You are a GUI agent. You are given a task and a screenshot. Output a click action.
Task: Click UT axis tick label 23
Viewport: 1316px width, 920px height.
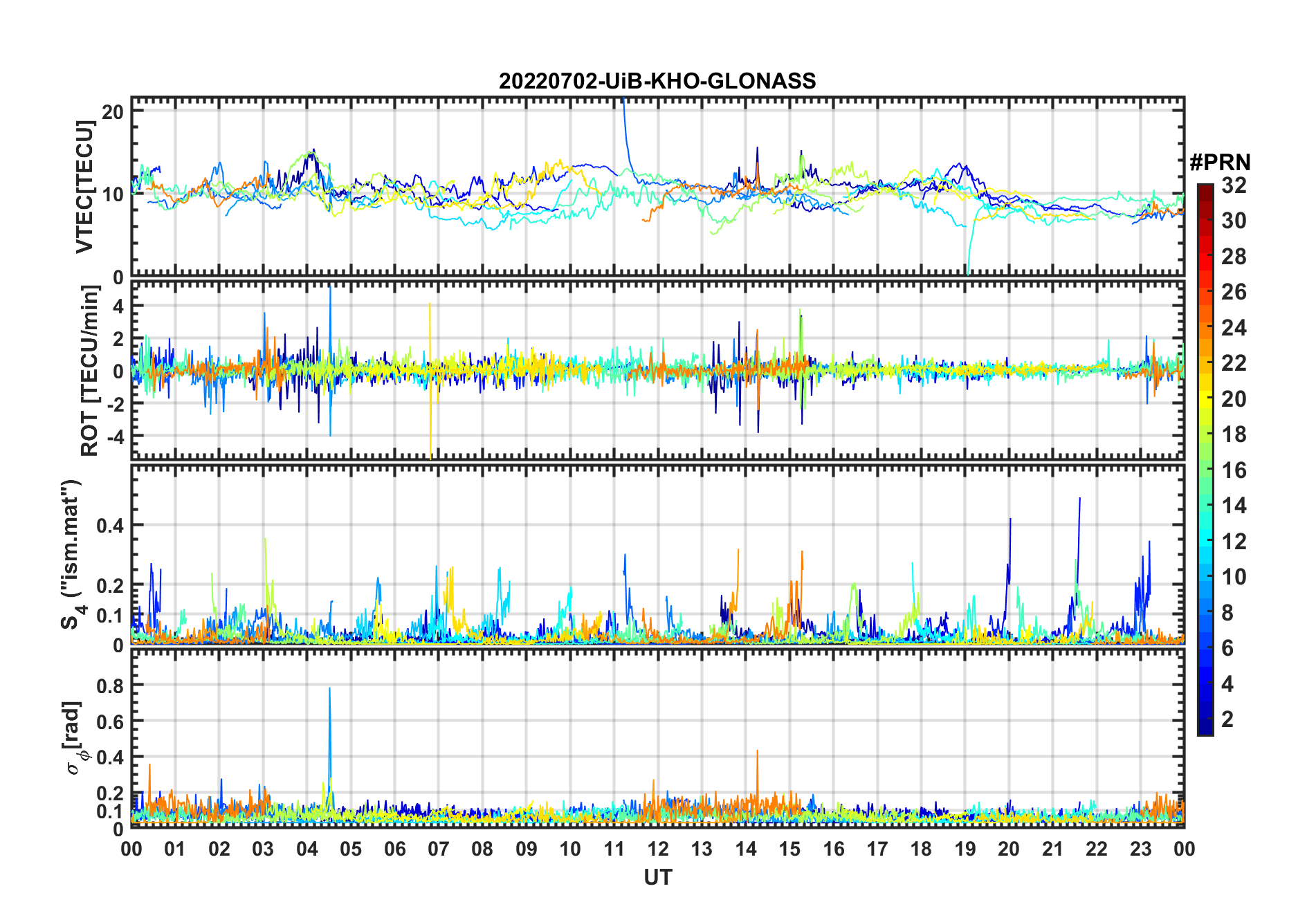(1140, 849)
